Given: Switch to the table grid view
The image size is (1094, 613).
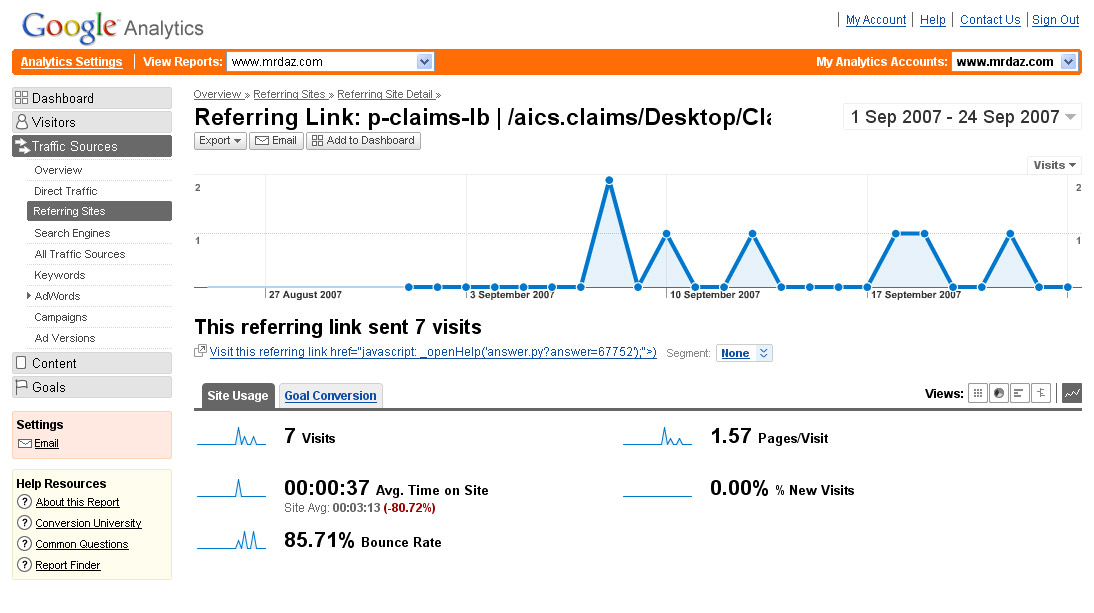Looking at the screenshot, I should [x=978, y=394].
